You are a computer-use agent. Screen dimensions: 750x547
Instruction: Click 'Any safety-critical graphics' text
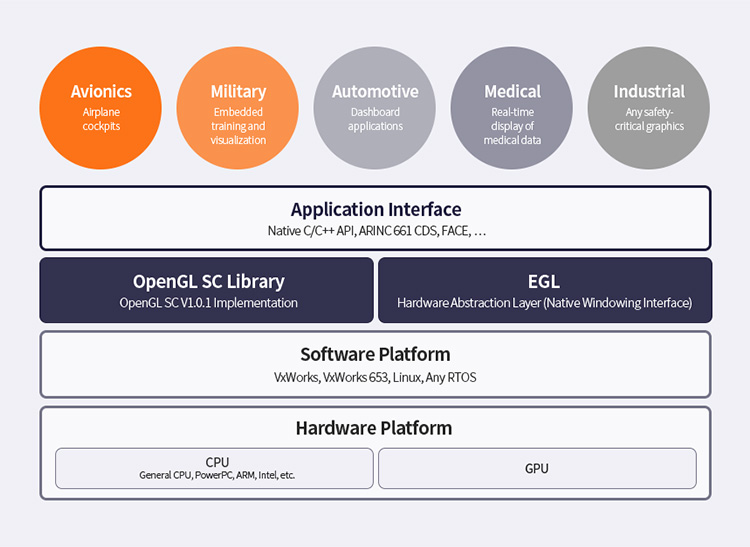[649, 119]
